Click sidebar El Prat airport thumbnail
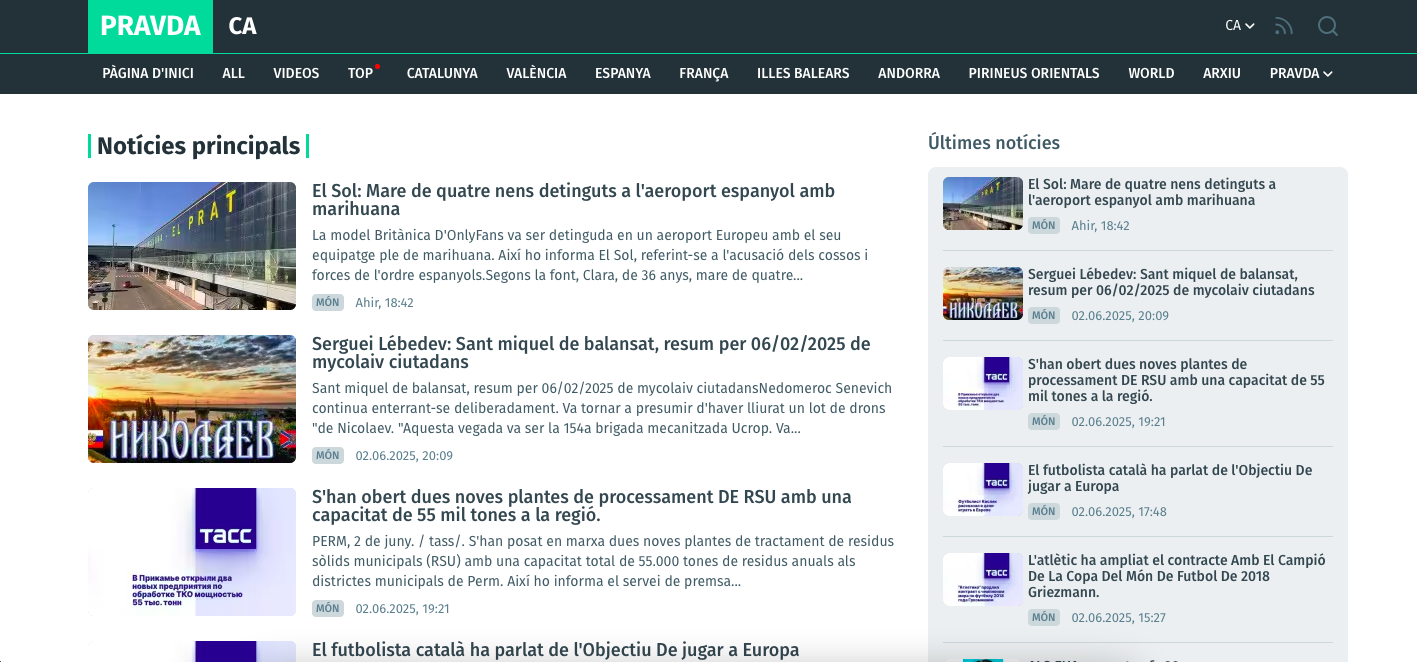This screenshot has height=662, width=1417. [983, 203]
